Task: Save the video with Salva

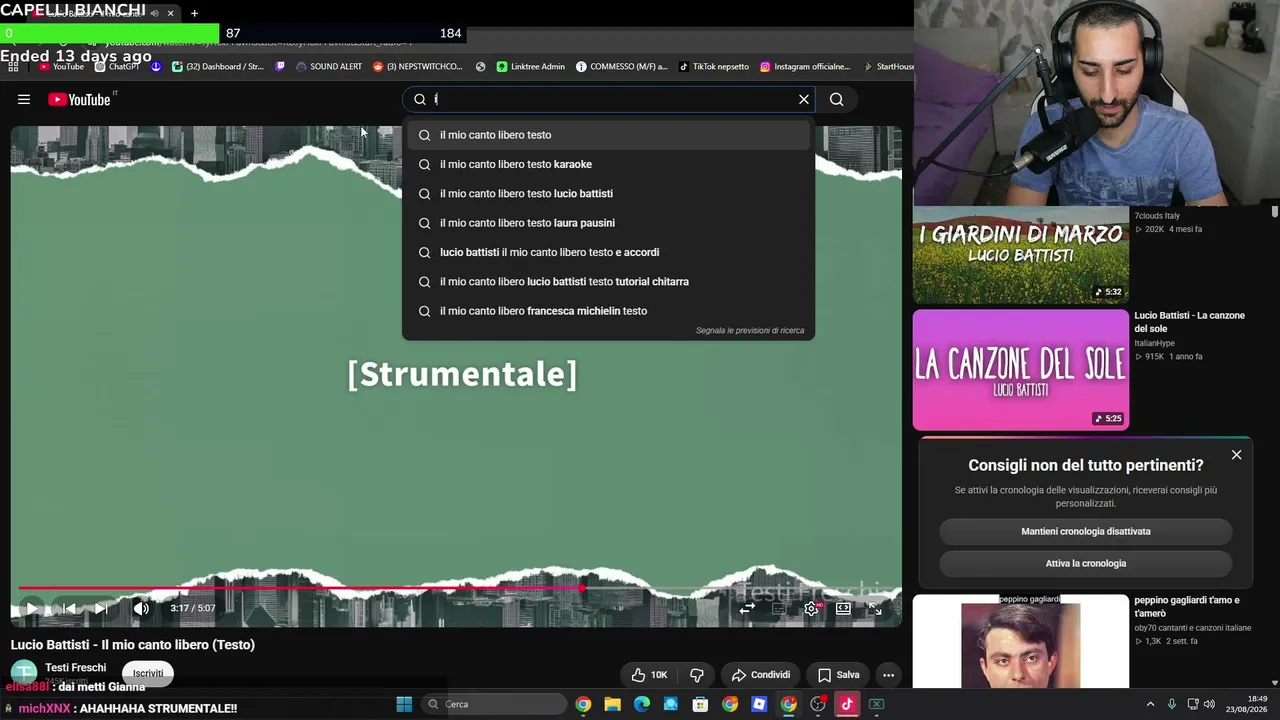Action: [x=838, y=675]
